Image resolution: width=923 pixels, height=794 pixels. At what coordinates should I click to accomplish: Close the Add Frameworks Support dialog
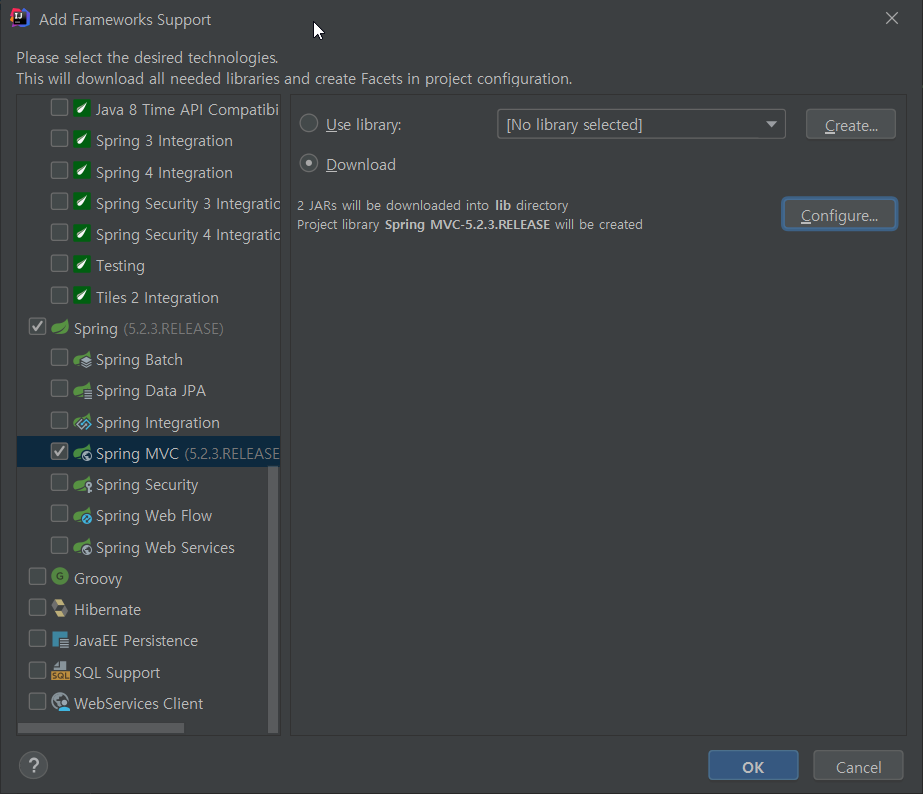pos(892,18)
